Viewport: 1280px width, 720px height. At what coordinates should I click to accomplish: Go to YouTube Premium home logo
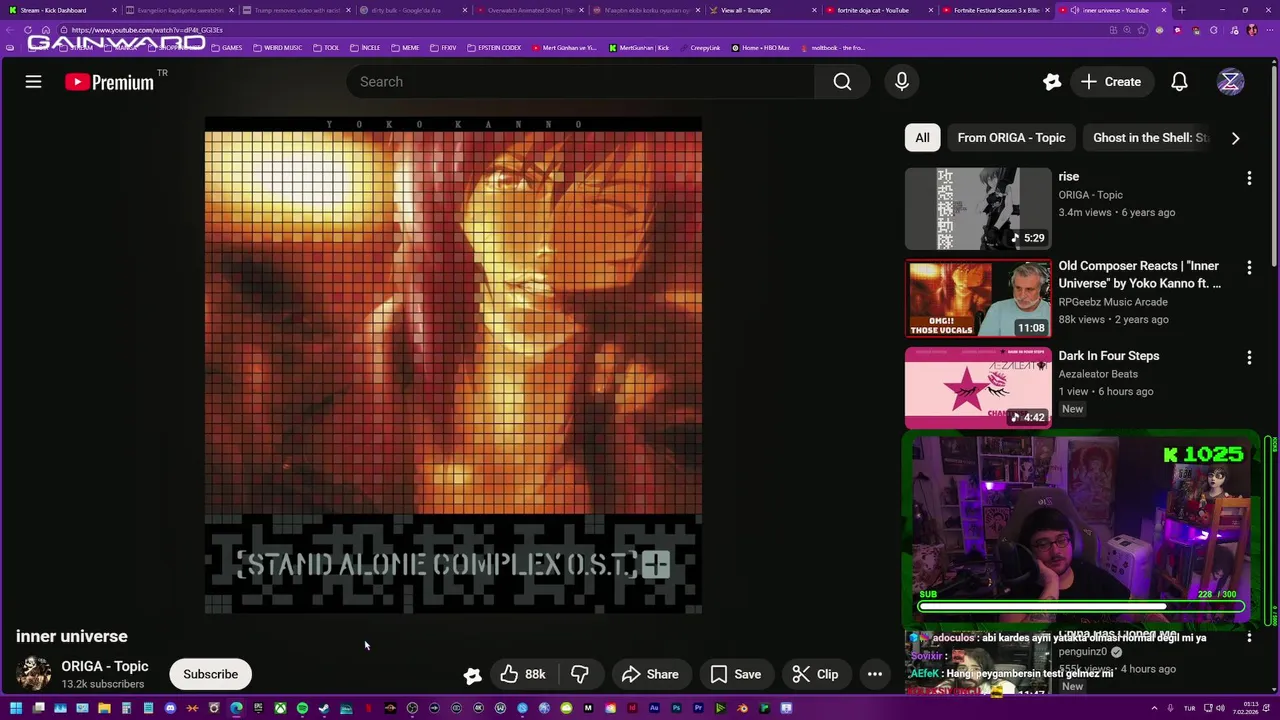(110, 82)
